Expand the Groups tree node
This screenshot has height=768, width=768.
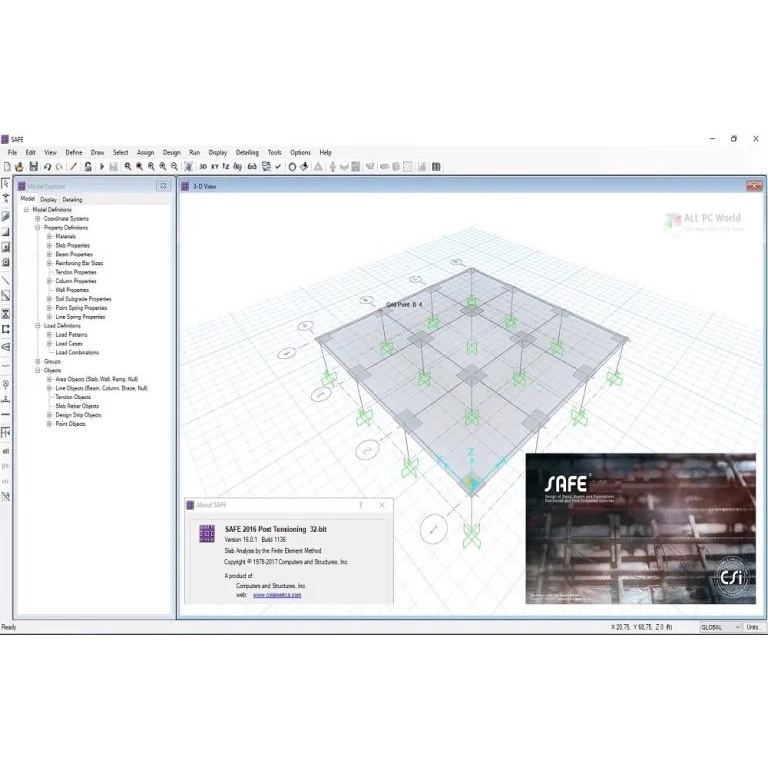click(38, 361)
